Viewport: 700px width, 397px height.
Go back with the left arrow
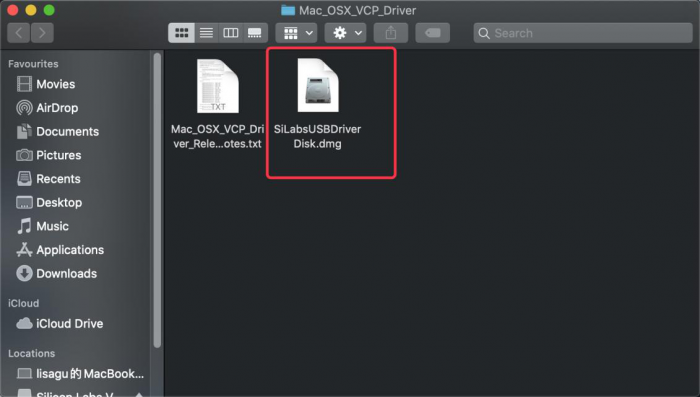(x=19, y=33)
